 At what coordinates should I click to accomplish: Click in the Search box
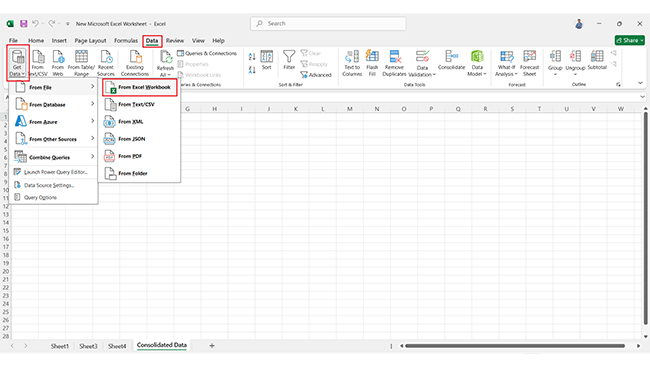(328, 24)
